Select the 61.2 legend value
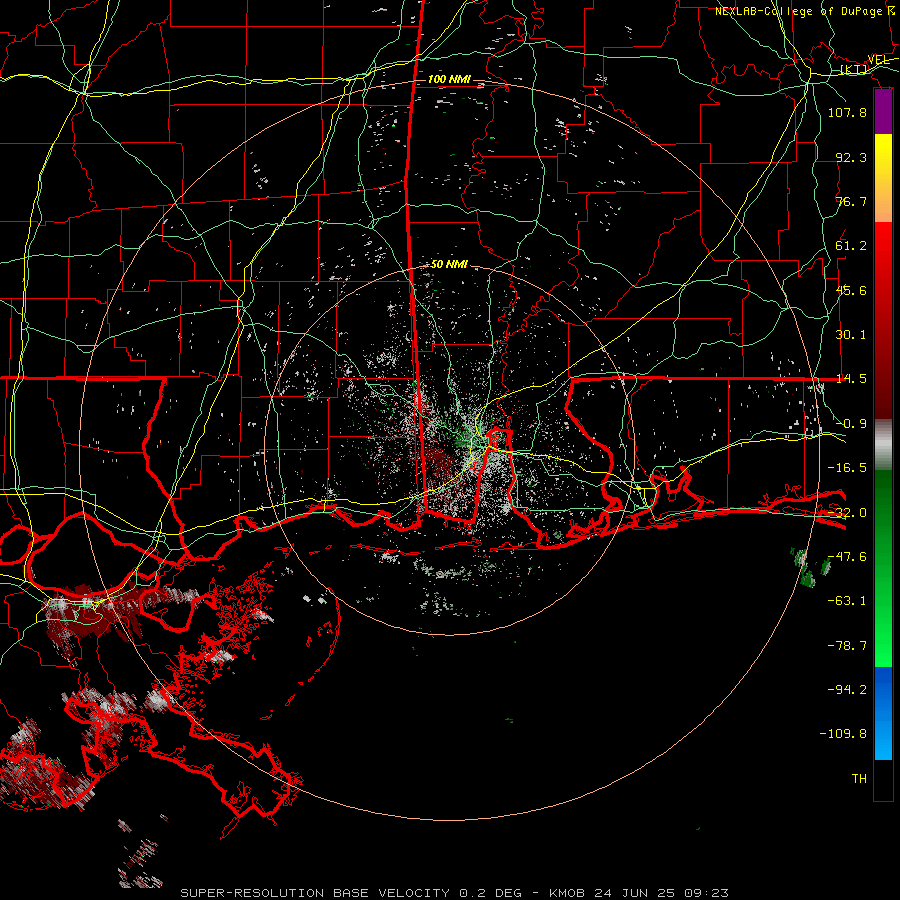 coord(851,246)
